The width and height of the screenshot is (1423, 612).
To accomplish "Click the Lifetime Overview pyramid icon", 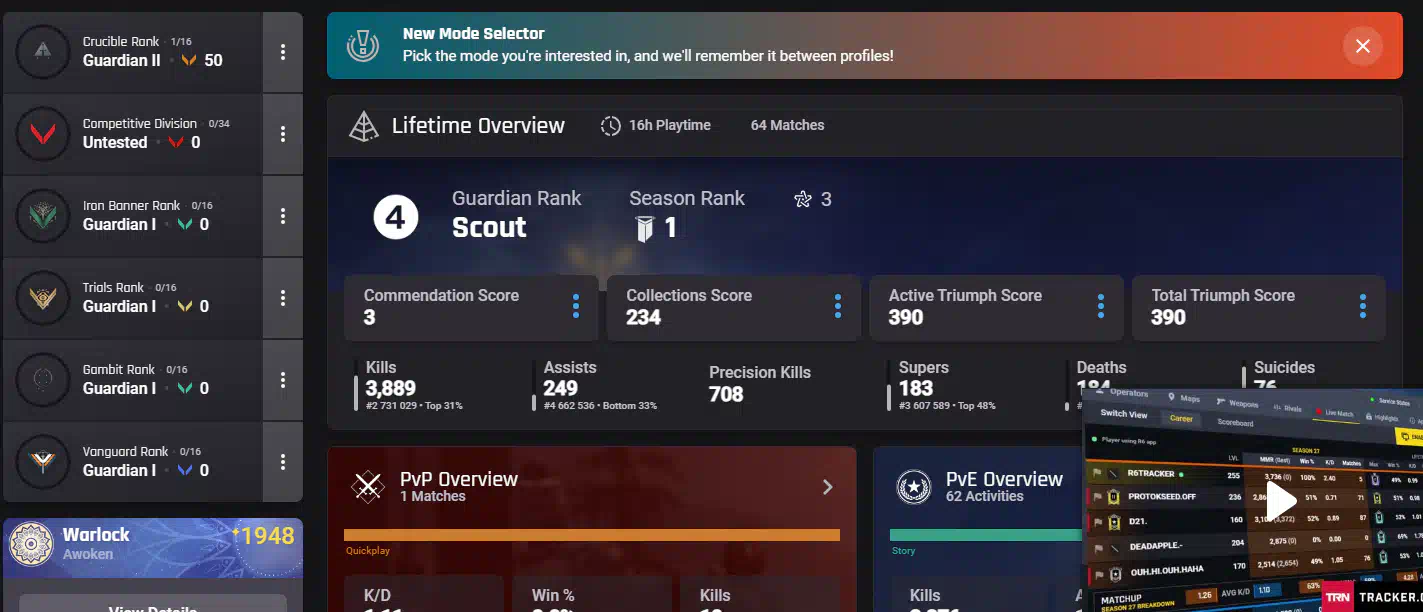I will (x=363, y=126).
